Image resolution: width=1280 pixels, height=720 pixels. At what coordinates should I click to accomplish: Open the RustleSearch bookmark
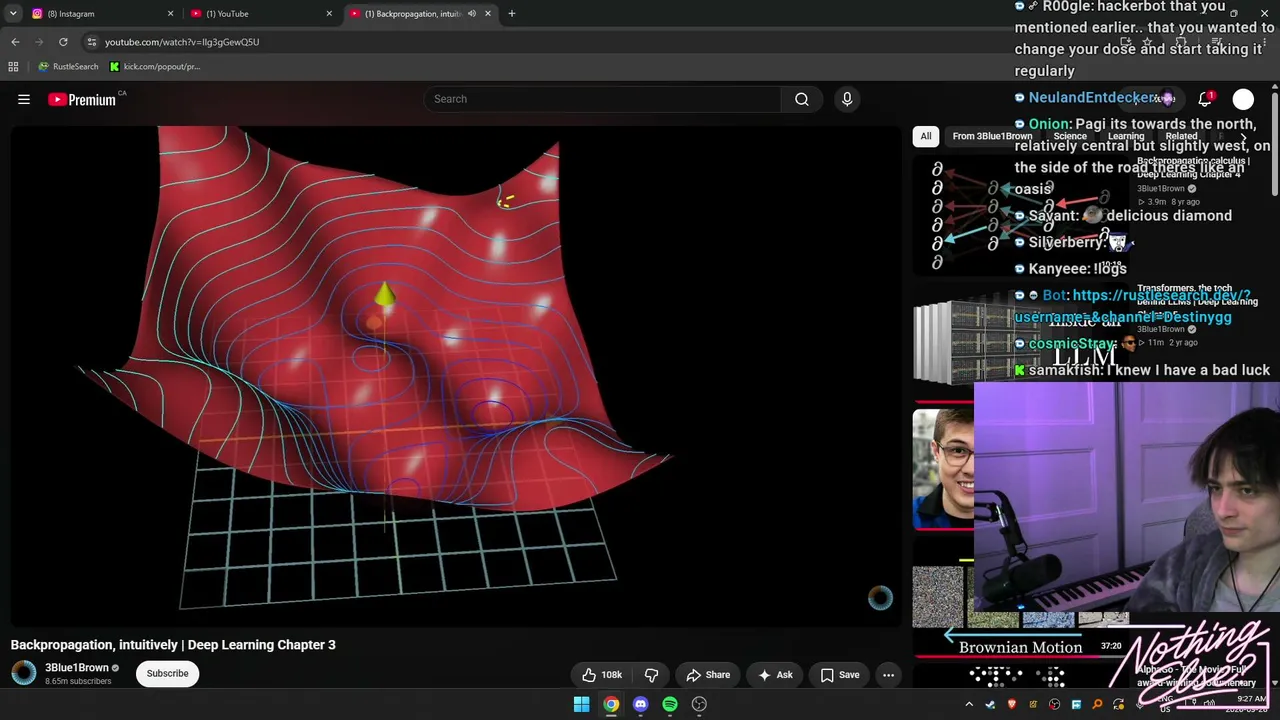(x=68, y=67)
